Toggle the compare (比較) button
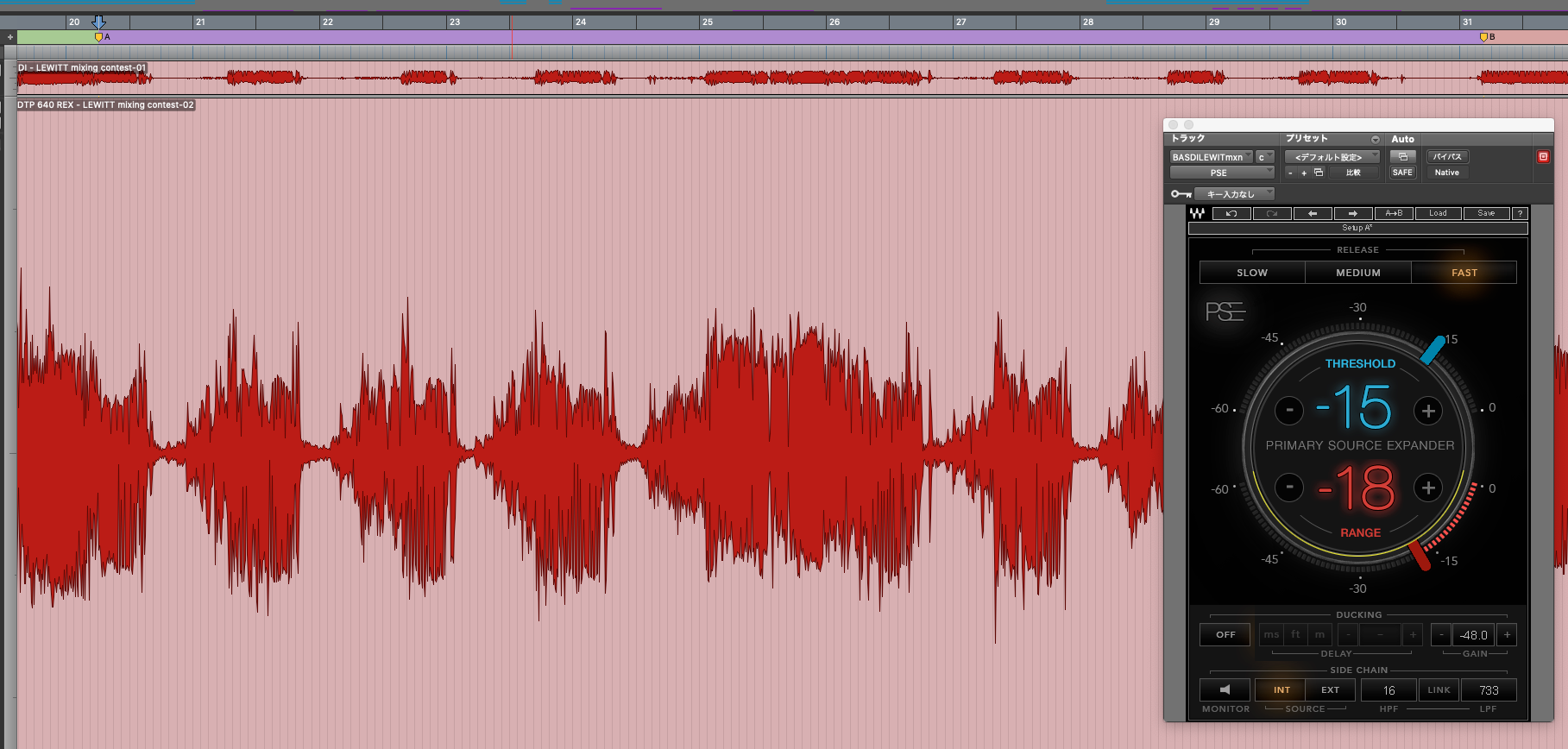This screenshot has width=1568, height=749. point(1353,173)
